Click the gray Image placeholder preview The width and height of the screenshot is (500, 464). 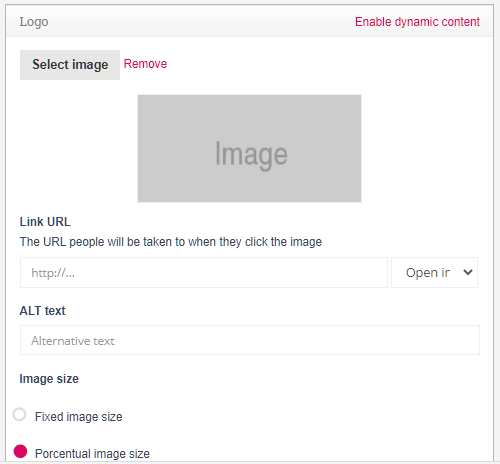tap(249, 148)
